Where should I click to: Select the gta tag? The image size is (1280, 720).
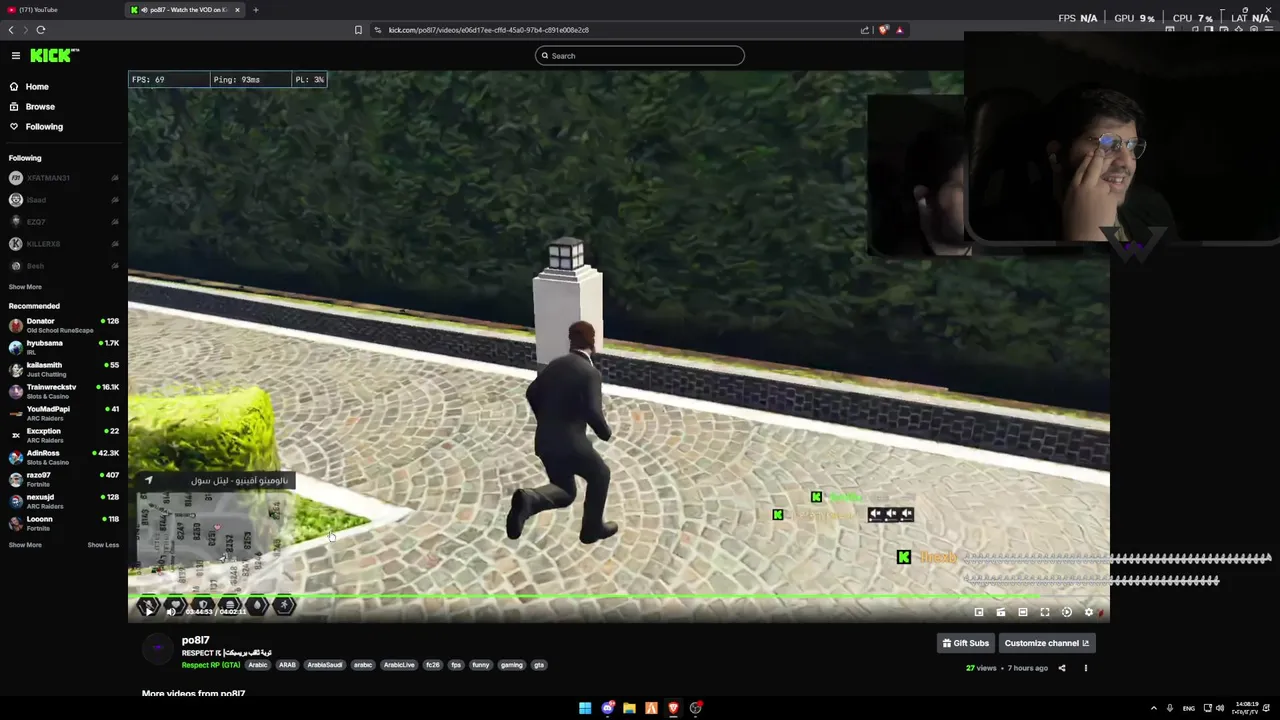[x=539, y=665]
